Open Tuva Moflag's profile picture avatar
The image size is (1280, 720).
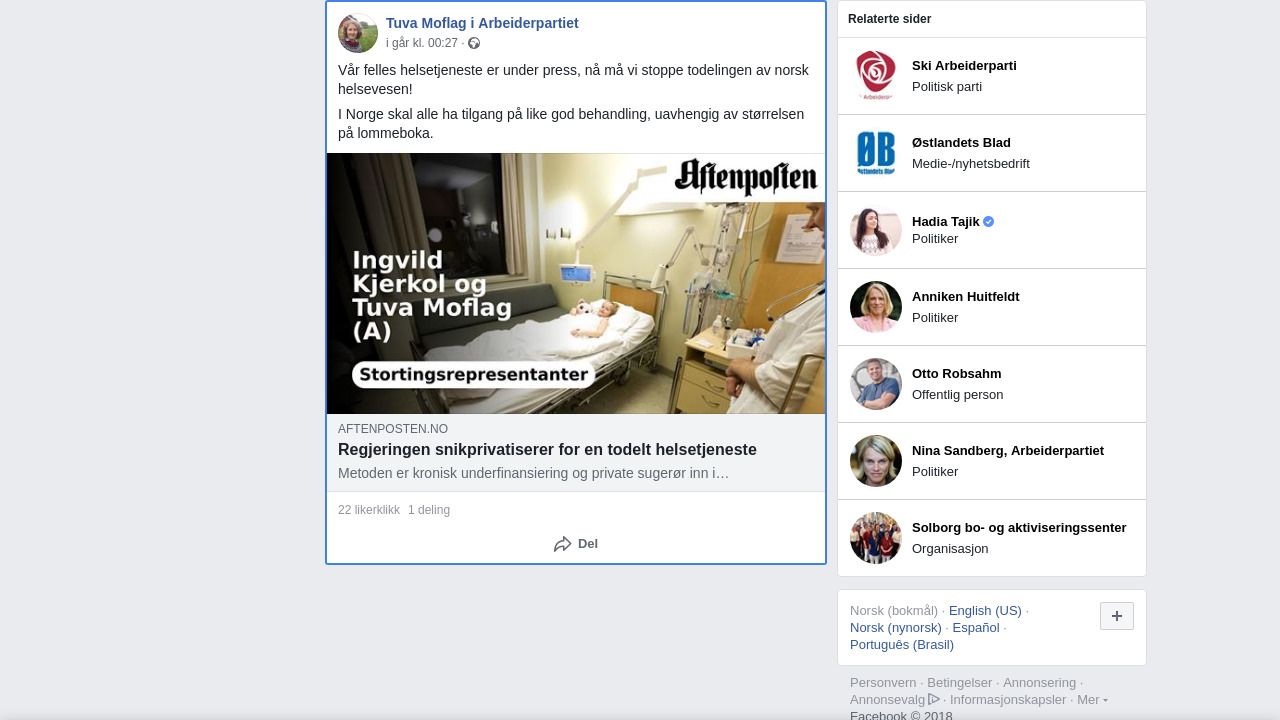tap(358, 33)
